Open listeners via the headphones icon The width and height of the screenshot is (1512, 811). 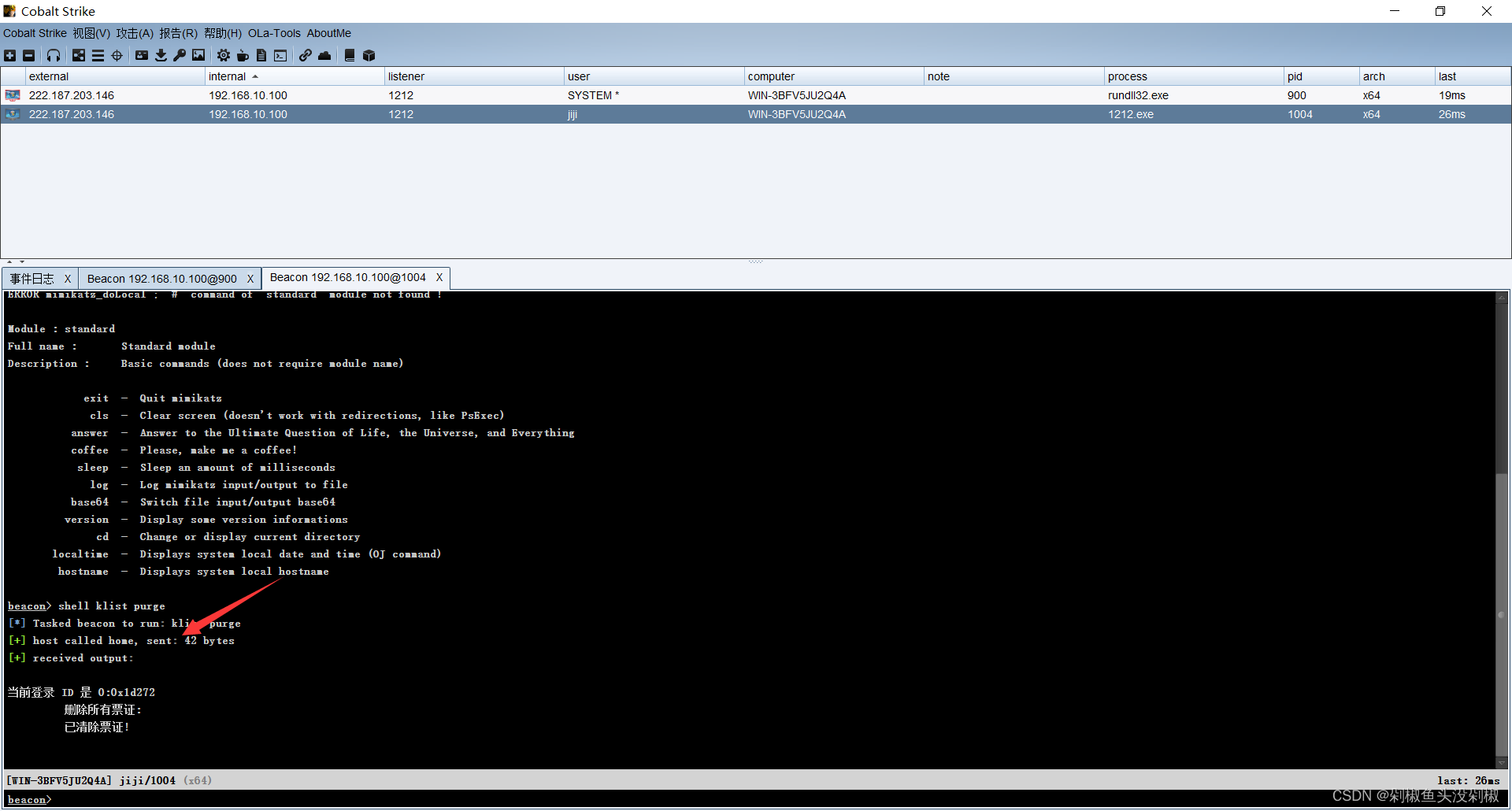point(54,55)
